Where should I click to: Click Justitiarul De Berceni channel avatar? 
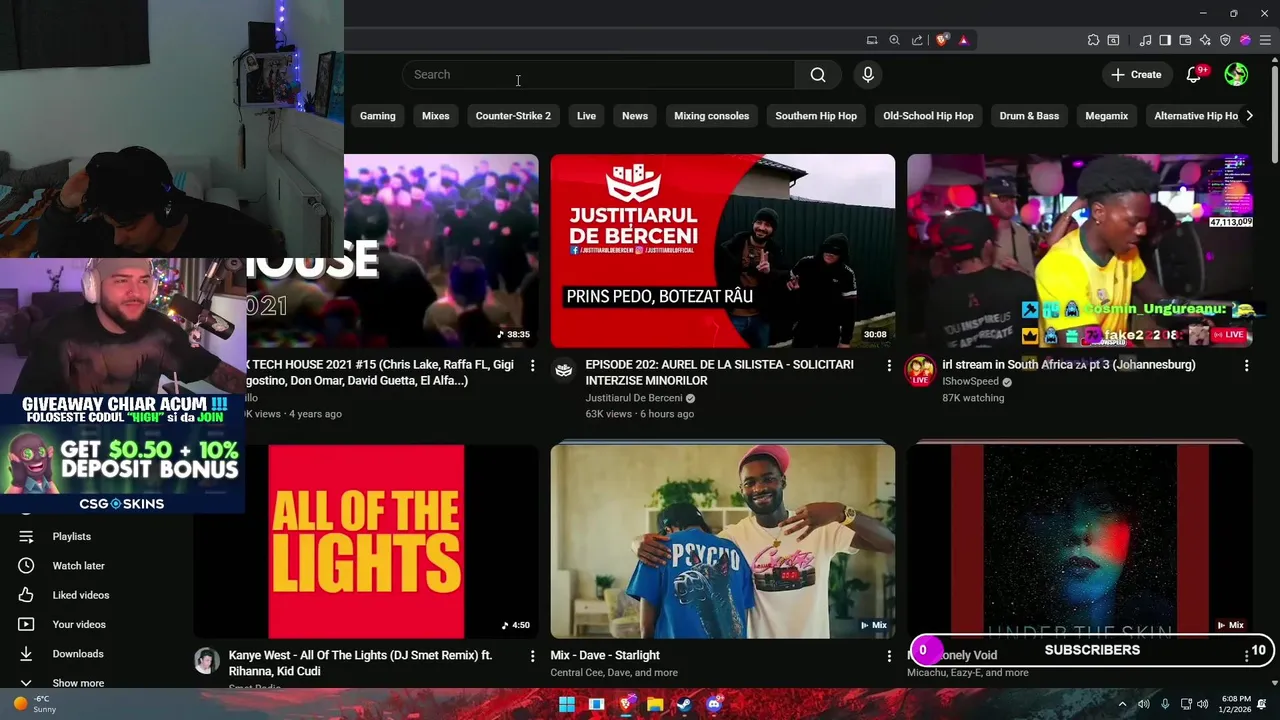[x=564, y=370]
